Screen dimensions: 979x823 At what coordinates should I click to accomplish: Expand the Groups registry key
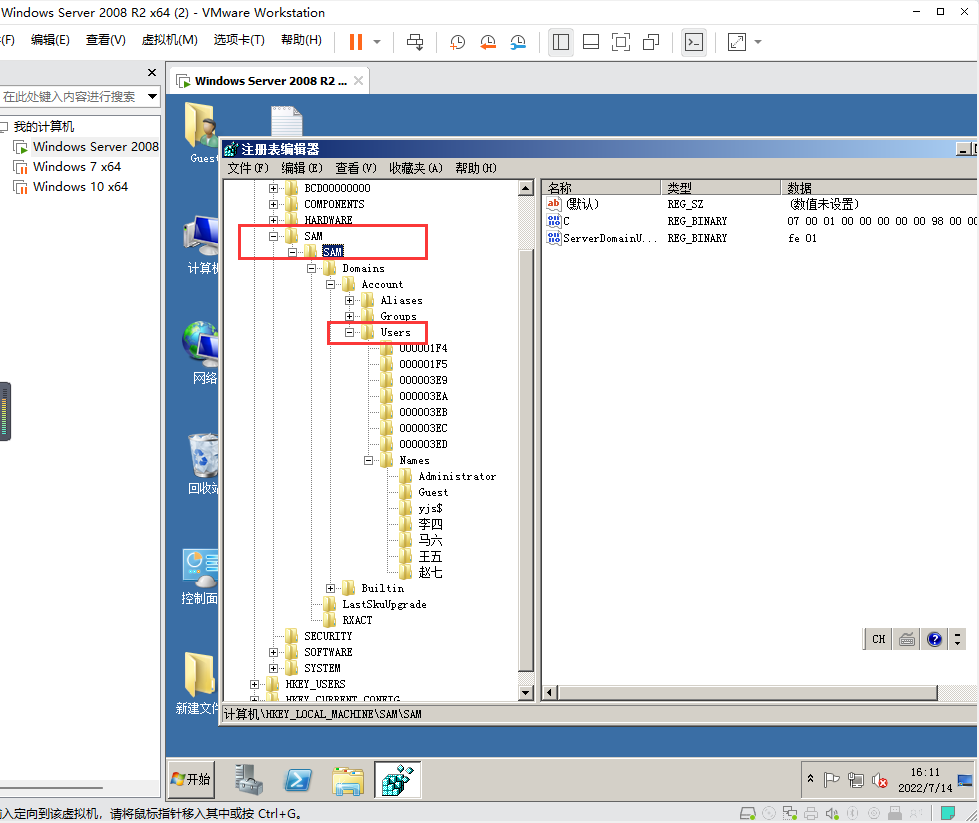click(x=349, y=317)
